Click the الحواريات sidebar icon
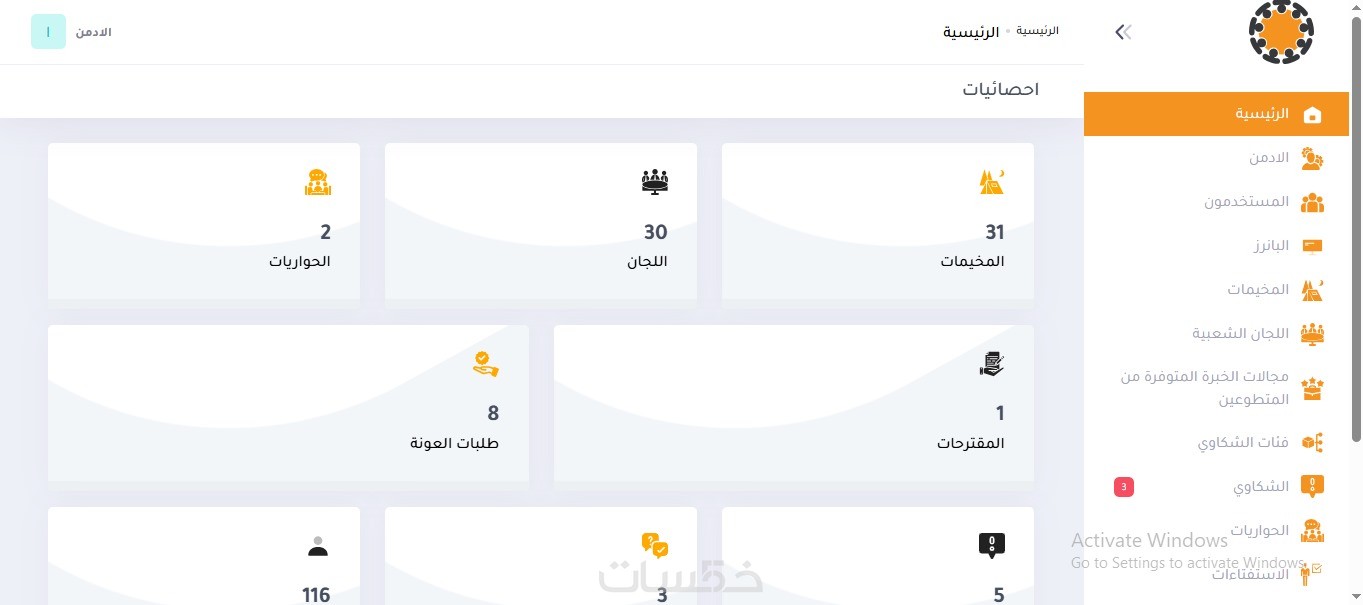1363x605 pixels. [1312, 531]
